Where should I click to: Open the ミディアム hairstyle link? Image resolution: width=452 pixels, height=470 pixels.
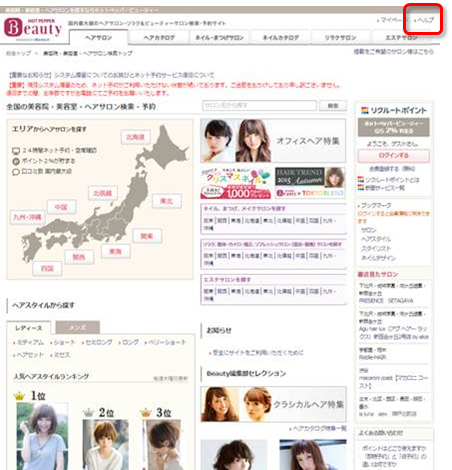coord(31,342)
